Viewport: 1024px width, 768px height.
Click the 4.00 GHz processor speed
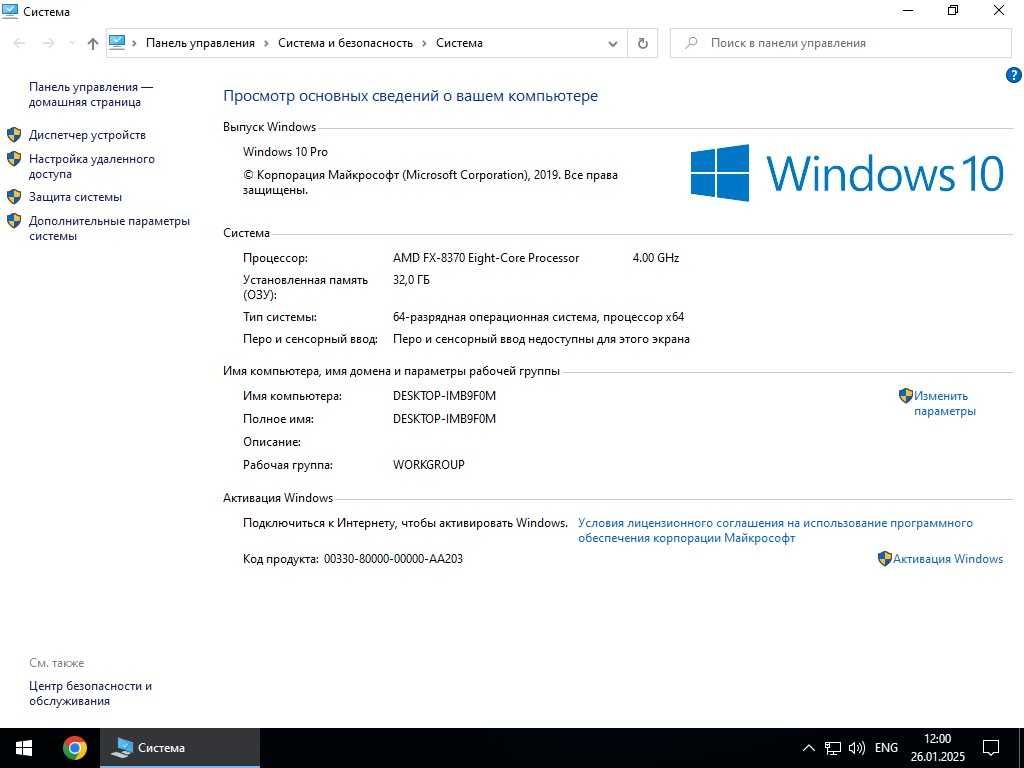(656, 258)
